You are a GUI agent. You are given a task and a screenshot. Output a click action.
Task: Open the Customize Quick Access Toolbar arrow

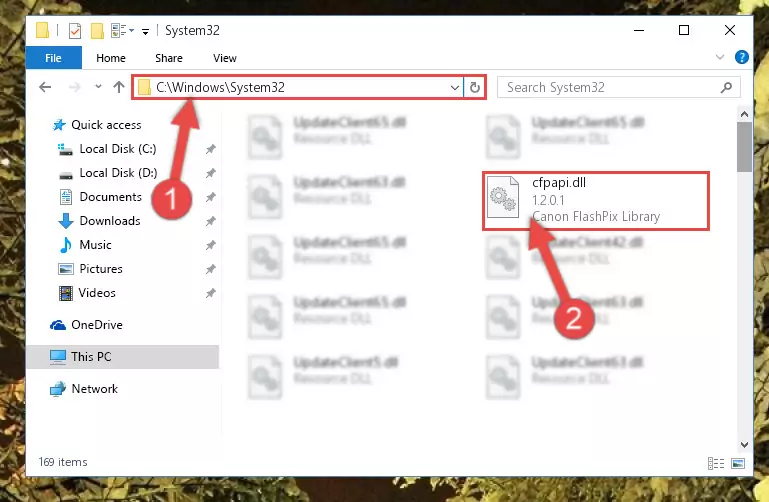pyautogui.click(x=145, y=32)
